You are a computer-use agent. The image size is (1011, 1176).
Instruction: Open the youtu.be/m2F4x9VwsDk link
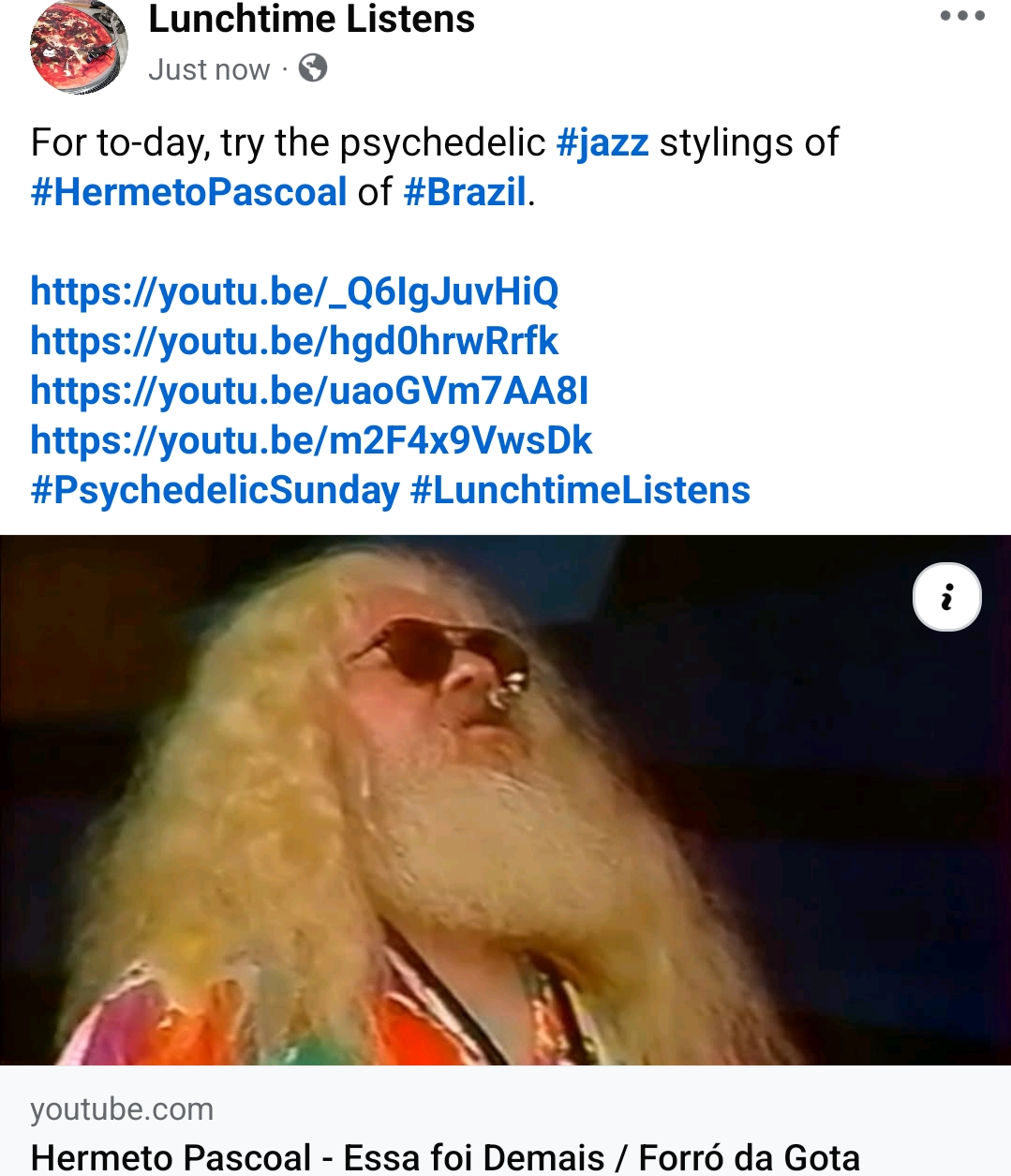(311, 440)
